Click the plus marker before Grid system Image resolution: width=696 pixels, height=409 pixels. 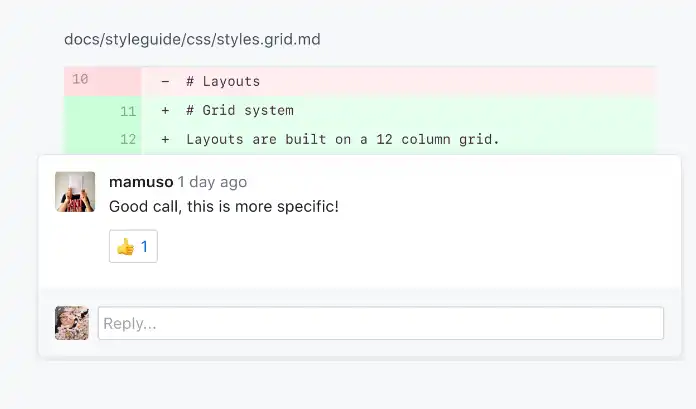click(x=165, y=110)
